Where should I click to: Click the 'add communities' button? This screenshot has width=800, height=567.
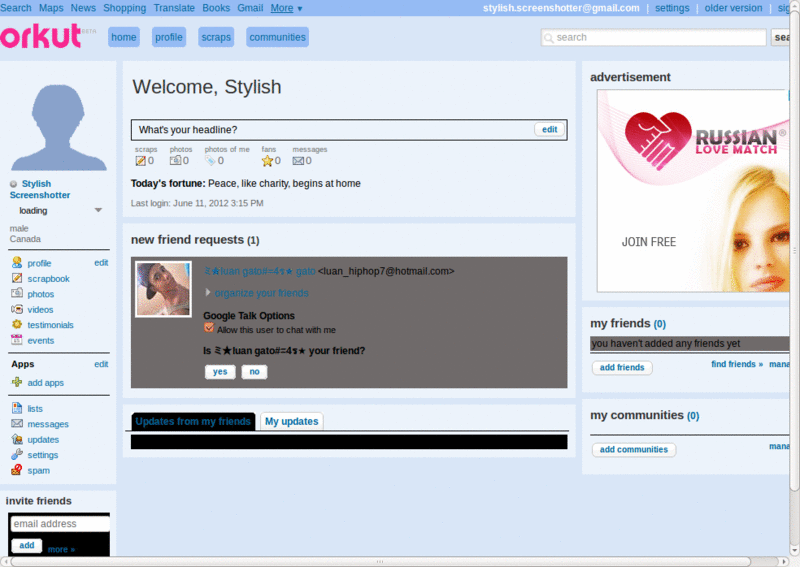coord(634,450)
